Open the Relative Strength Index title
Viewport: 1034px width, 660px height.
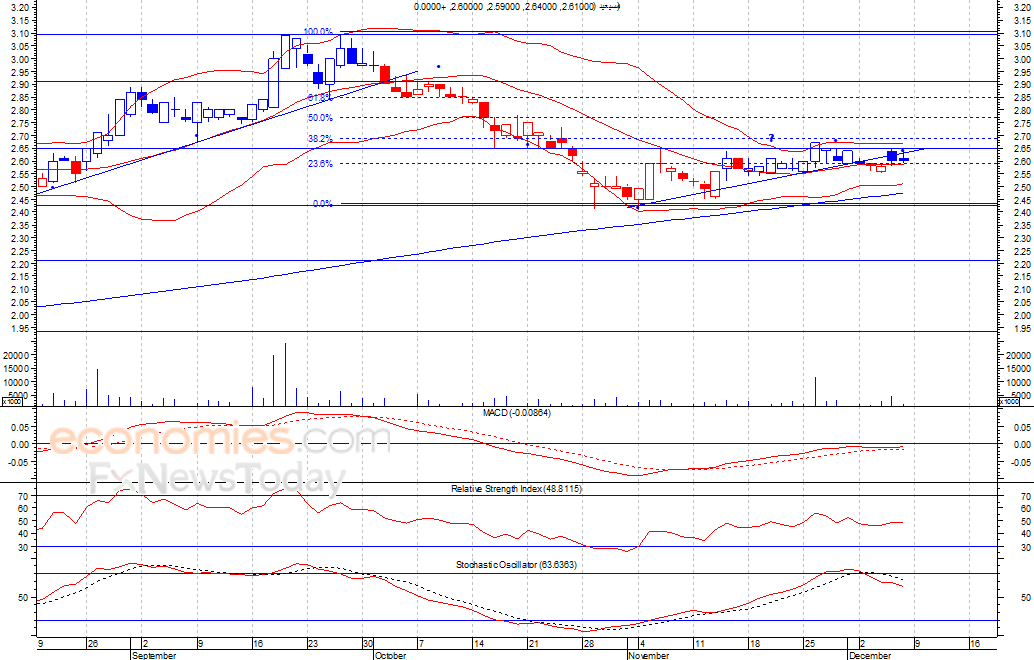pos(516,488)
